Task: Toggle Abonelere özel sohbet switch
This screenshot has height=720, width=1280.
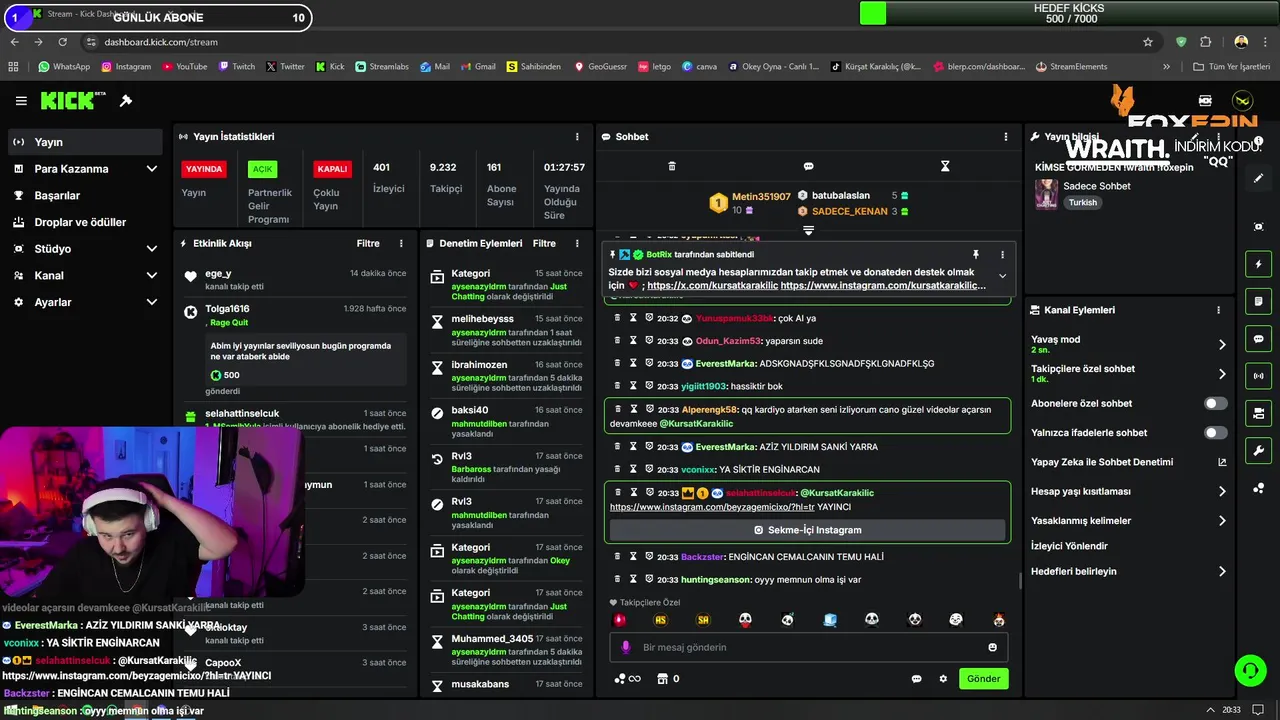Action: 1215,404
